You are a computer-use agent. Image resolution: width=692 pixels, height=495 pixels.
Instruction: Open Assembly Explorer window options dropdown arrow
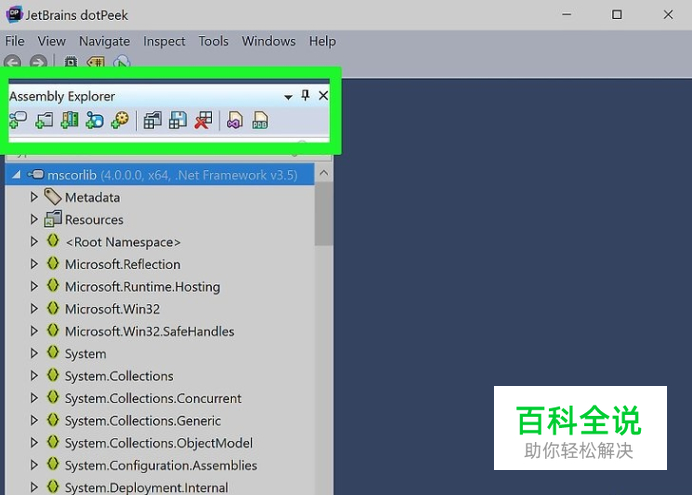[288, 97]
